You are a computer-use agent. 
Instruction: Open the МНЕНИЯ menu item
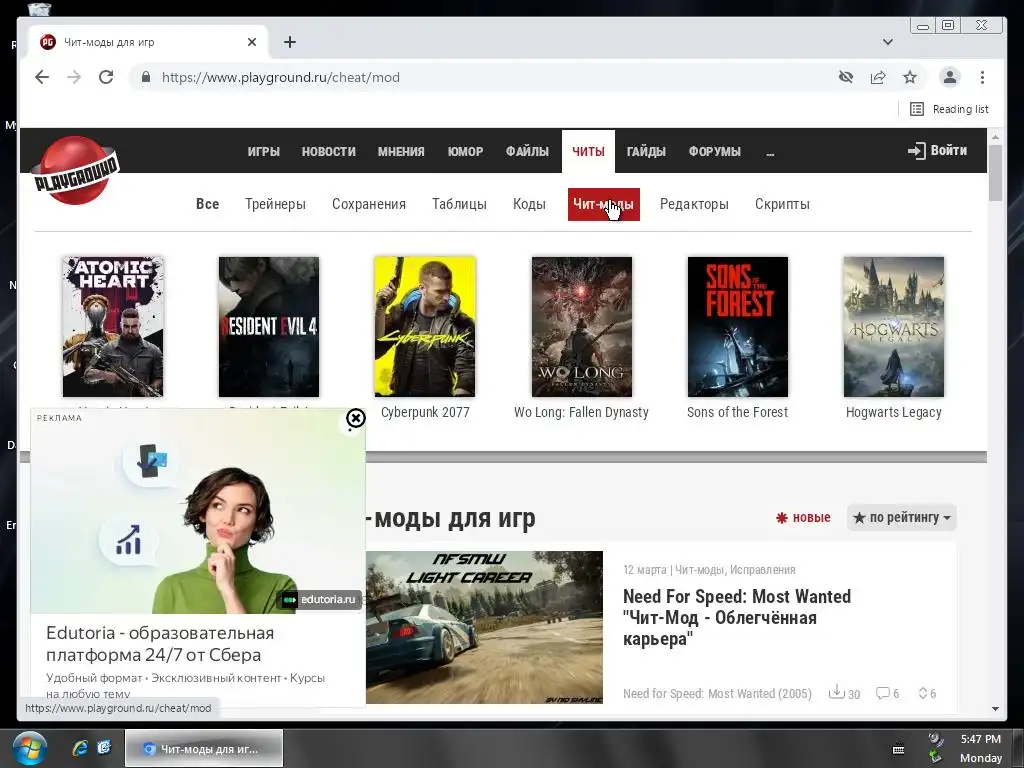click(401, 152)
